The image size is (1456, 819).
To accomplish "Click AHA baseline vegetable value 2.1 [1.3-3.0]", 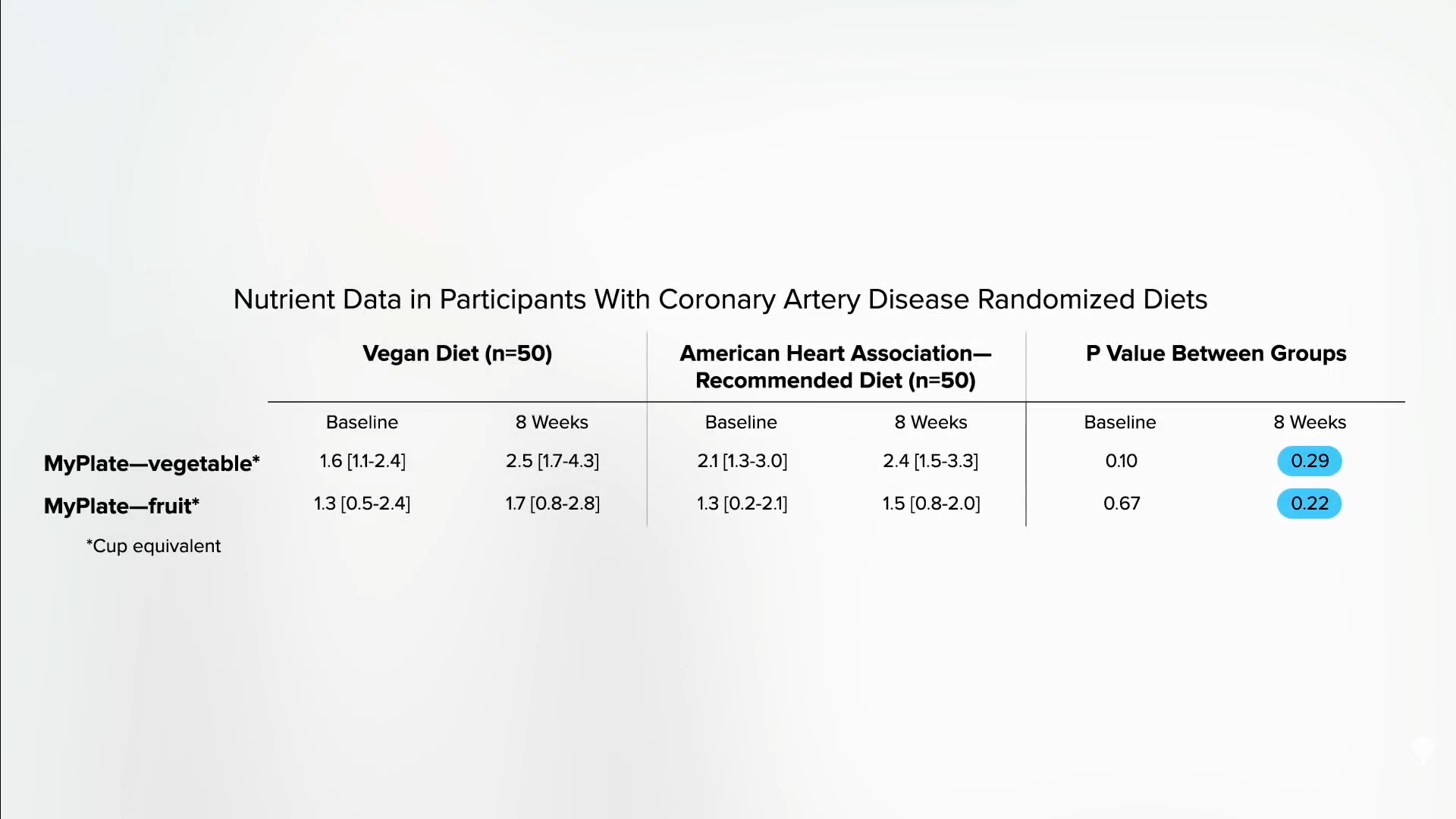I will pyautogui.click(x=742, y=461).
